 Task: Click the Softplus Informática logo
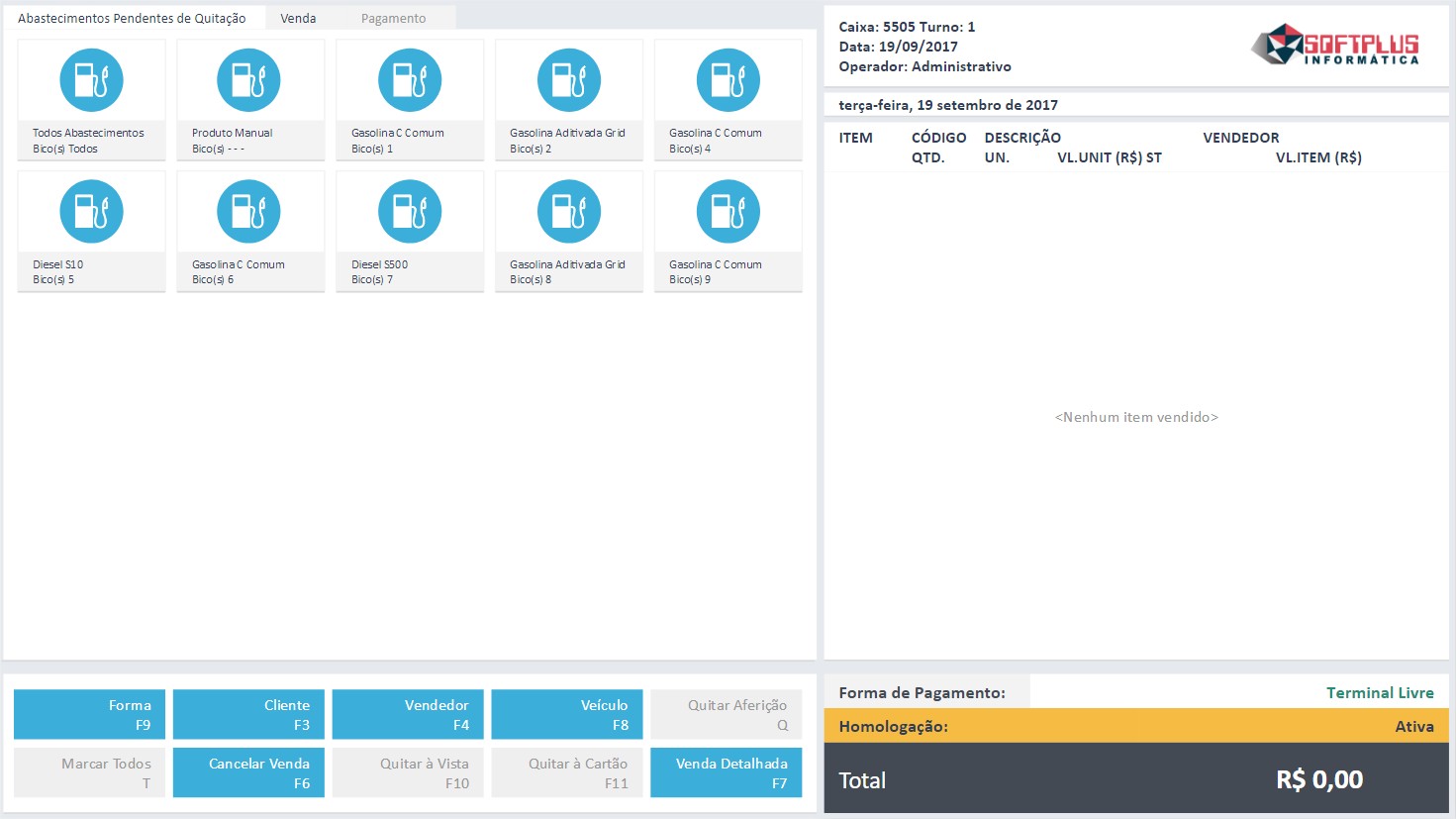click(1335, 45)
